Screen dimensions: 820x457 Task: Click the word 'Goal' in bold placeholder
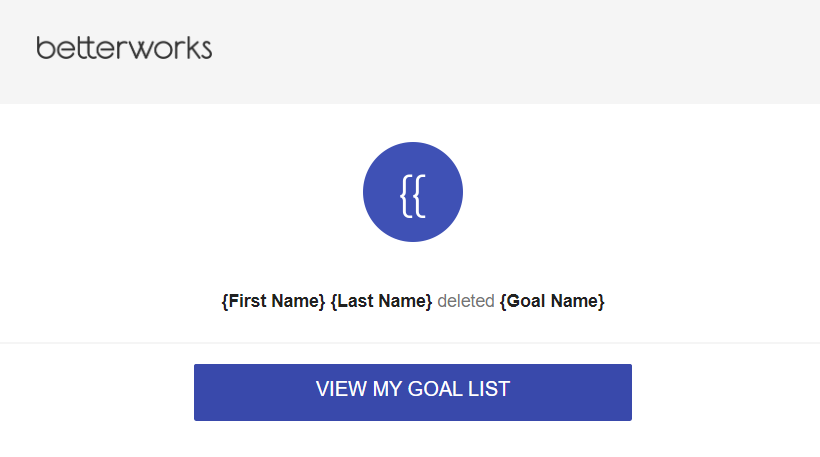click(x=526, y=301)
